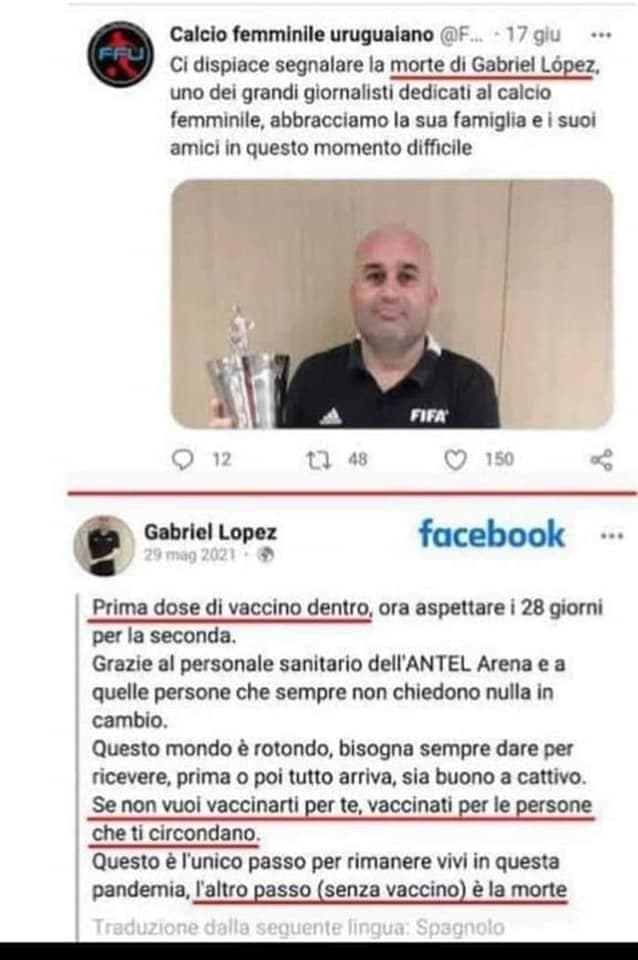This screenshot has width=638, height=960.
Task: Click the globe public privacy icon
Action: [x=266, y=555]
